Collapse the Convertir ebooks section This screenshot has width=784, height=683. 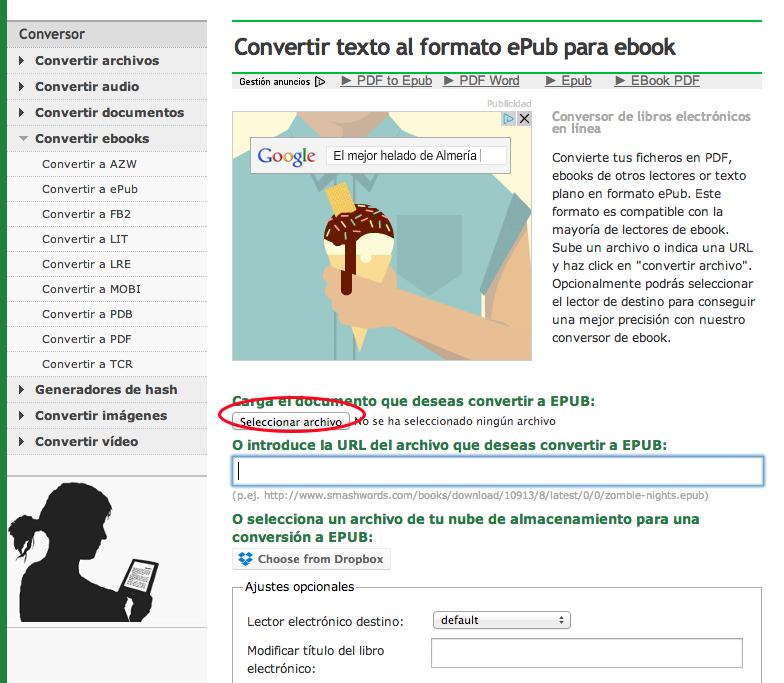pos(91,139)
